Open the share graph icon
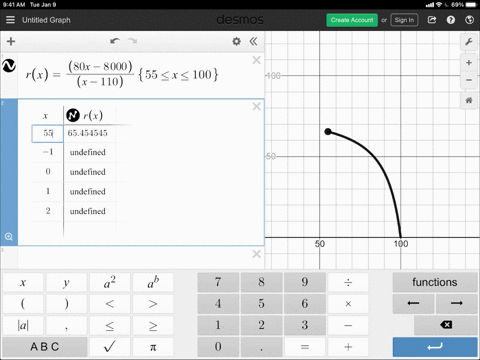 432,20
